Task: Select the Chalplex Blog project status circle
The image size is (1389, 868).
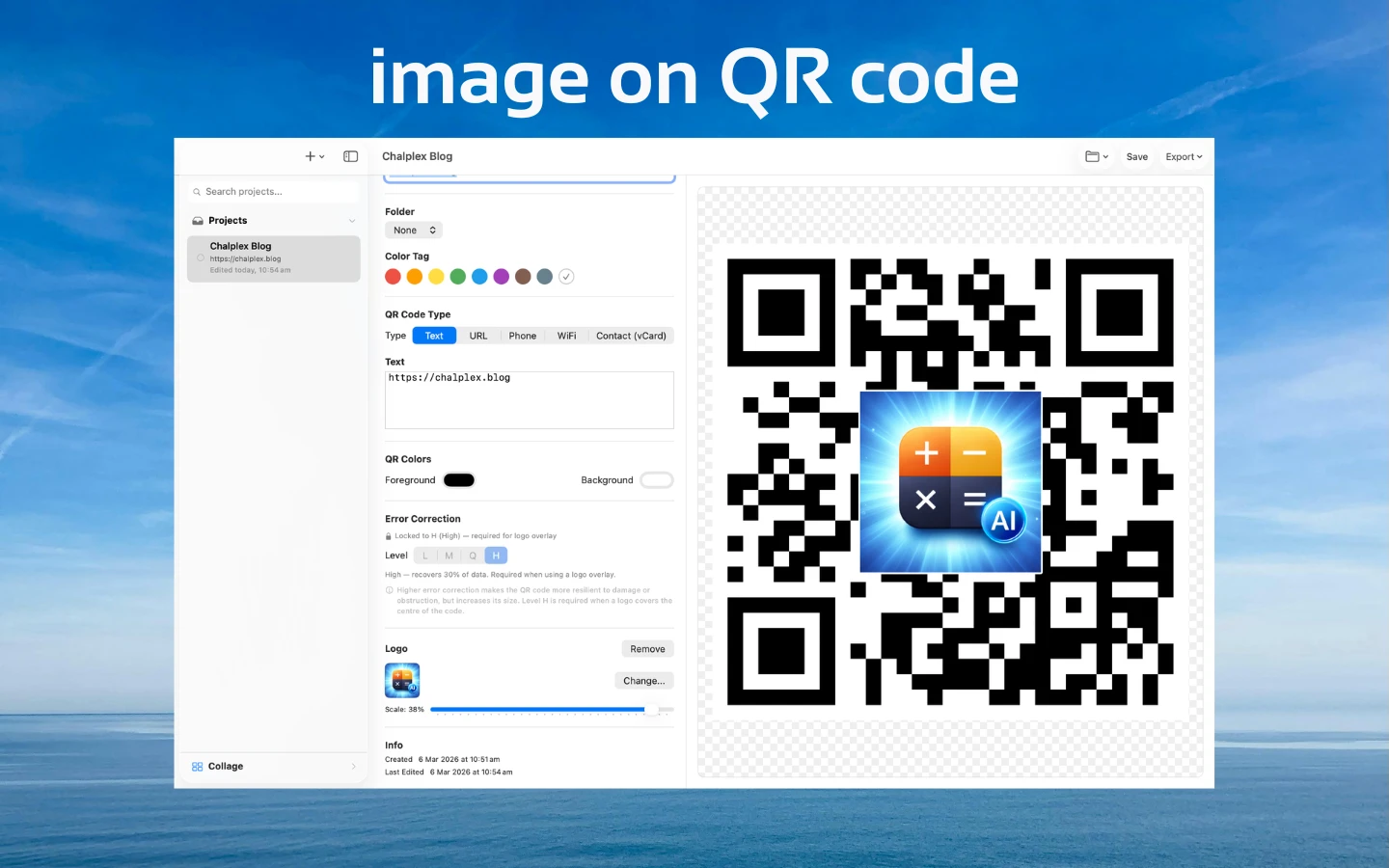Action: (200, 258)
